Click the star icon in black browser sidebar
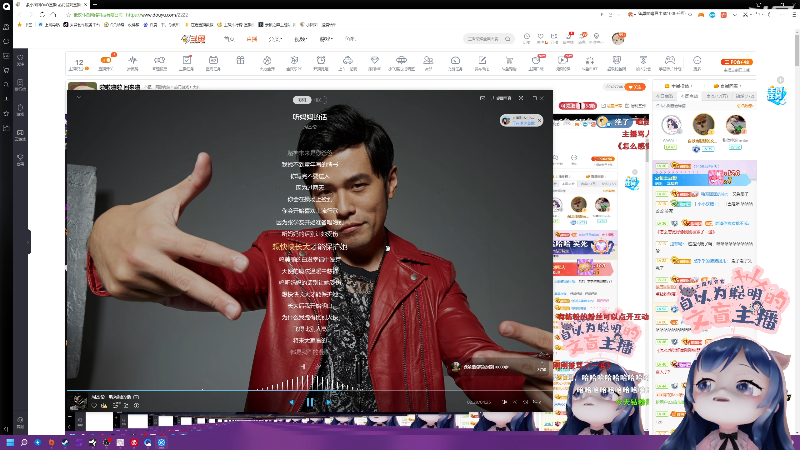Viewport: 800px width, 450px height. [x=6, y=113]
